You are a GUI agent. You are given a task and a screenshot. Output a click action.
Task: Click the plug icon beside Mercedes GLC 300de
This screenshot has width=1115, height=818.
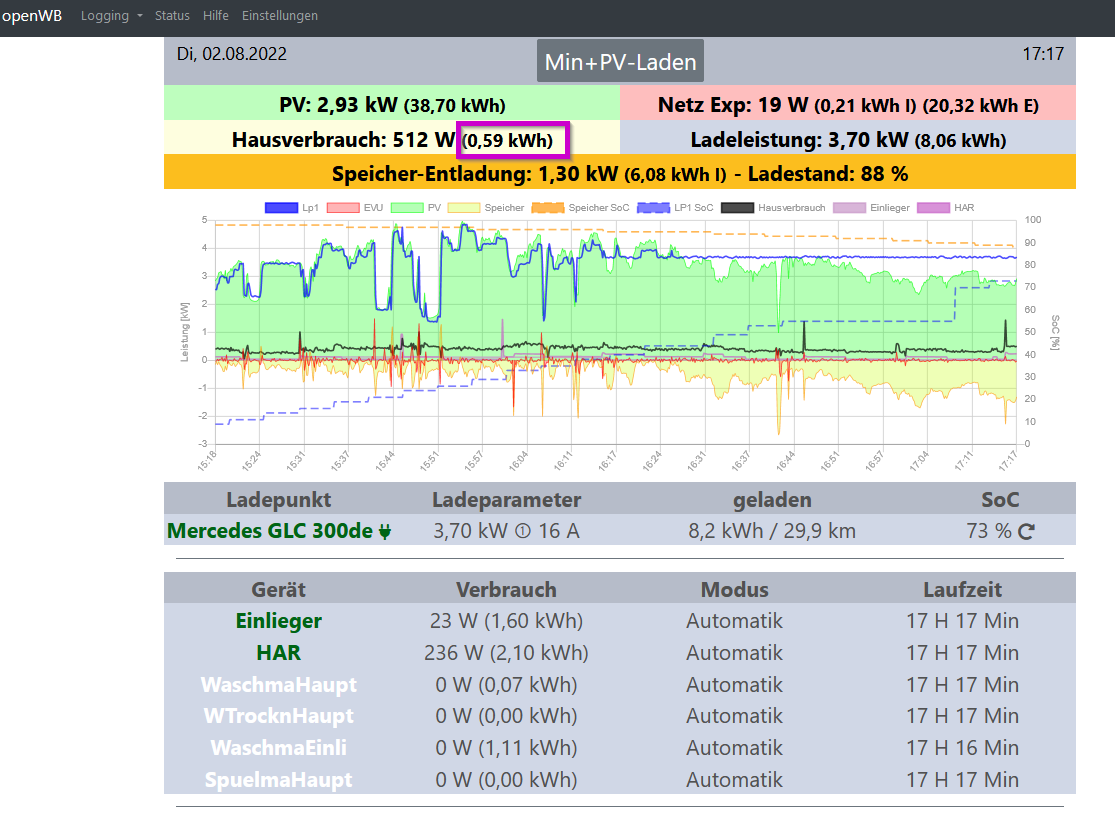(x=385, y=531)
